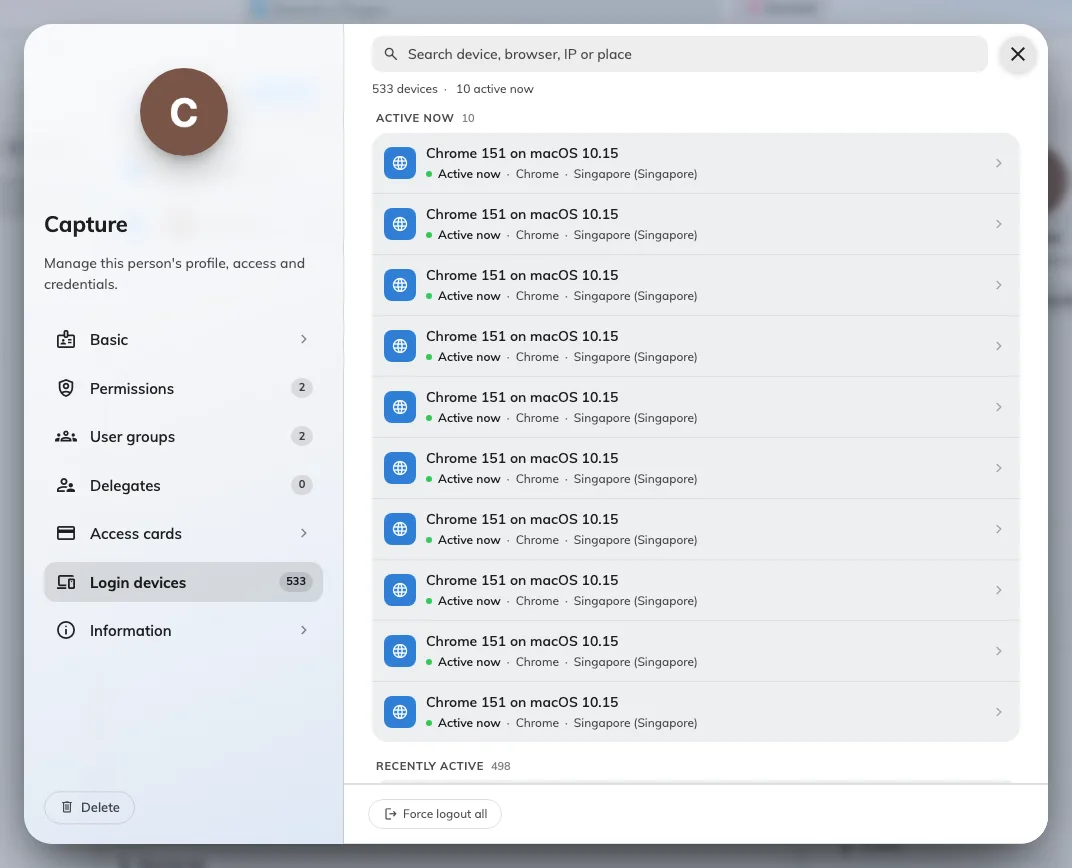Click the Login devices monitor icon

(66, 582)
